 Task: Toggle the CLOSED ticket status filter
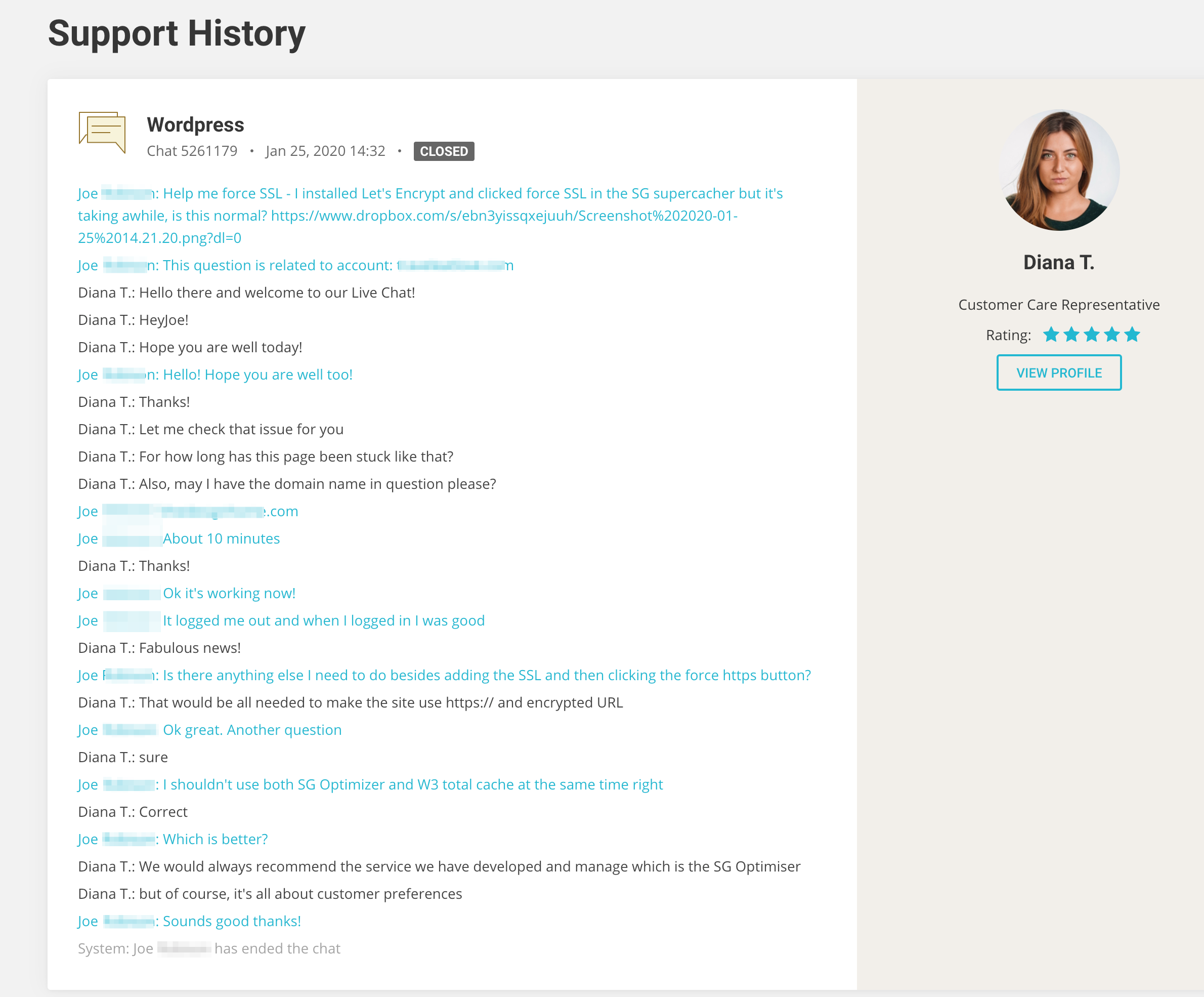[x=444, y=151]
